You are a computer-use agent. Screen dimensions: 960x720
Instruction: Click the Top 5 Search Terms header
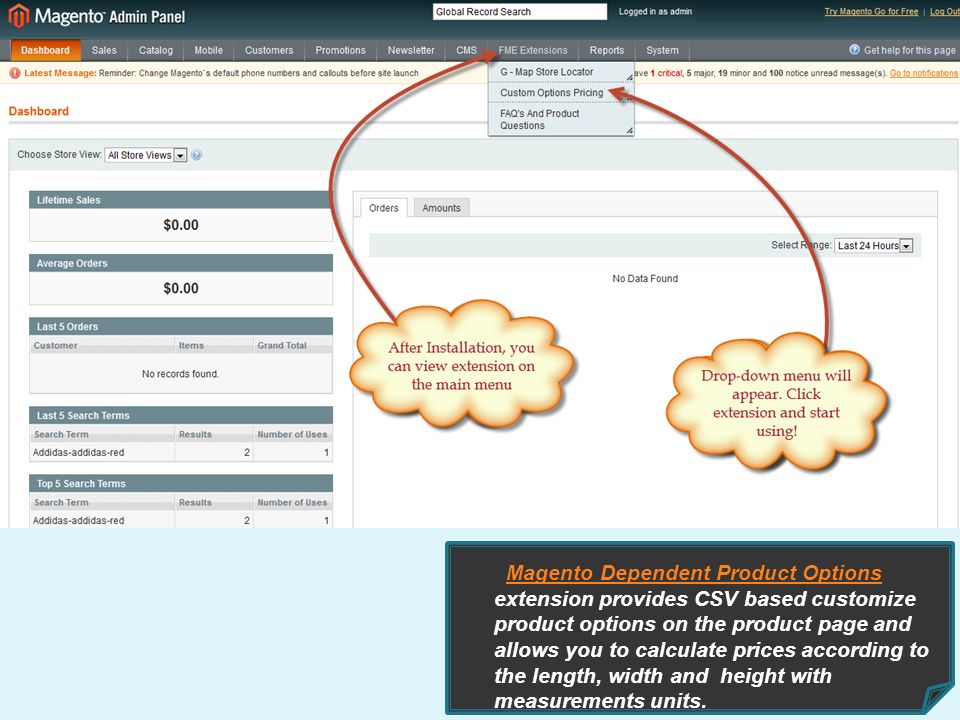tap(181, 483)
